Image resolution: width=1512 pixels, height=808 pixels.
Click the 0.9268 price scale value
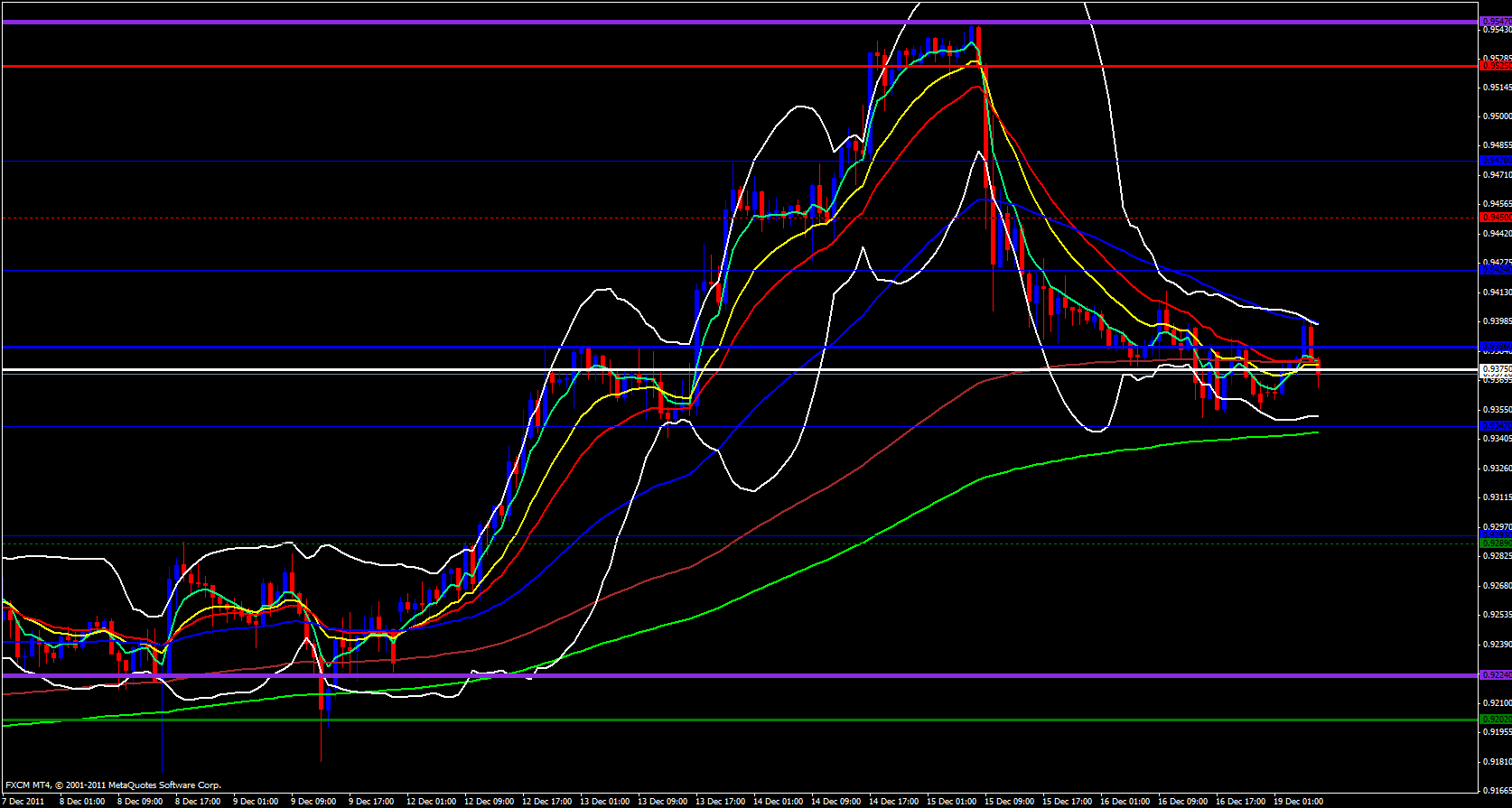click(x=1498, y=586)
